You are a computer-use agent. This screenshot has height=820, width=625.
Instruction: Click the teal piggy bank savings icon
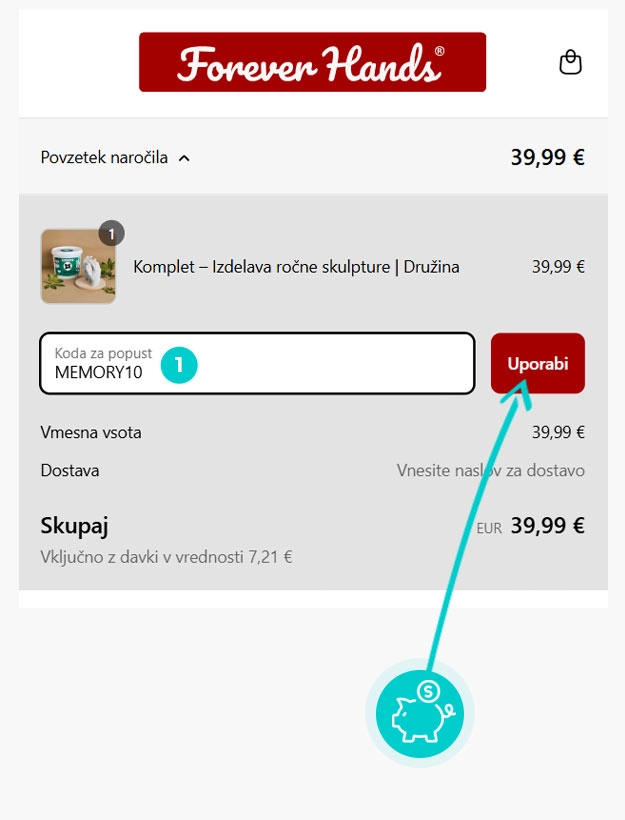420,713
